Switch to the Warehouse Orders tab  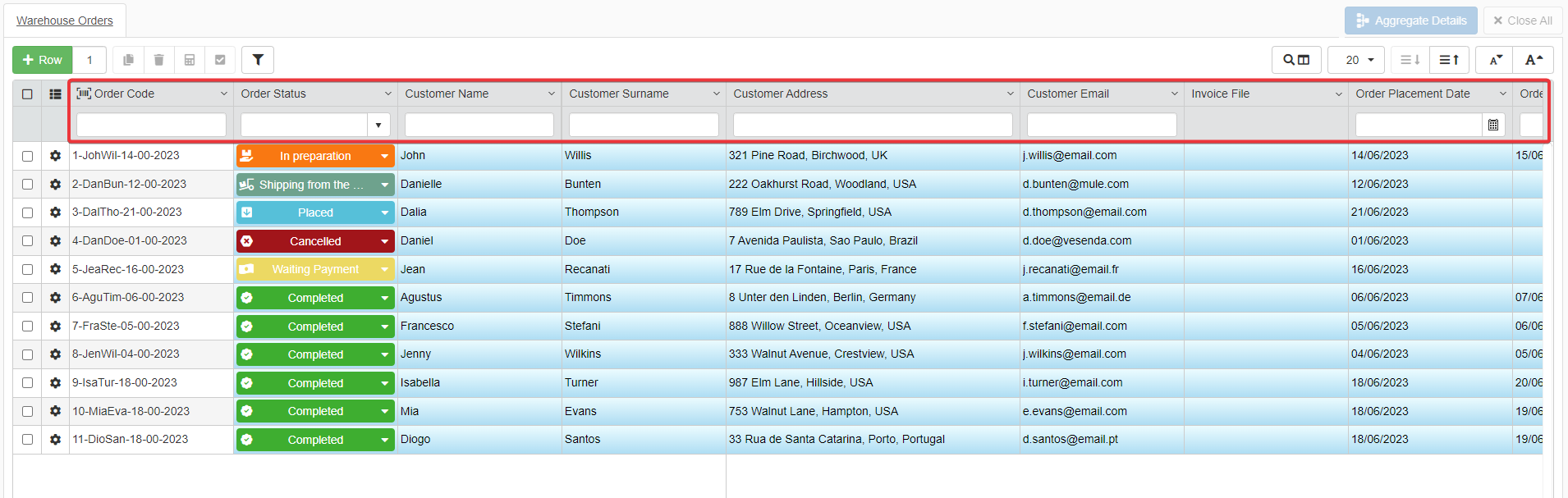click(65, 21)
